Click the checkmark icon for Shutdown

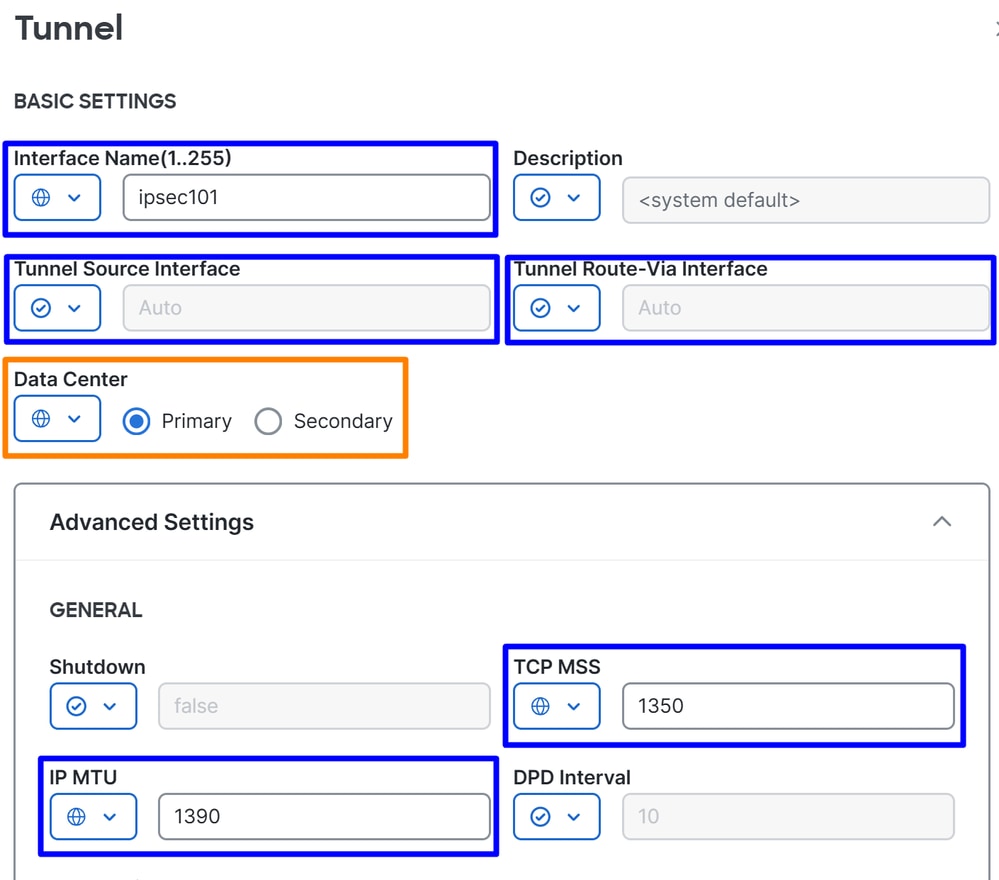point(76,706)
